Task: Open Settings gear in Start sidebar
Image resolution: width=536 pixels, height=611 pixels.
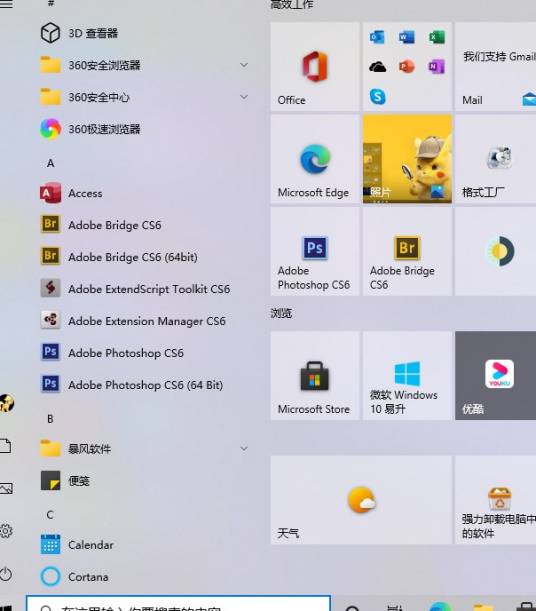Action: [x=6, y=531]
